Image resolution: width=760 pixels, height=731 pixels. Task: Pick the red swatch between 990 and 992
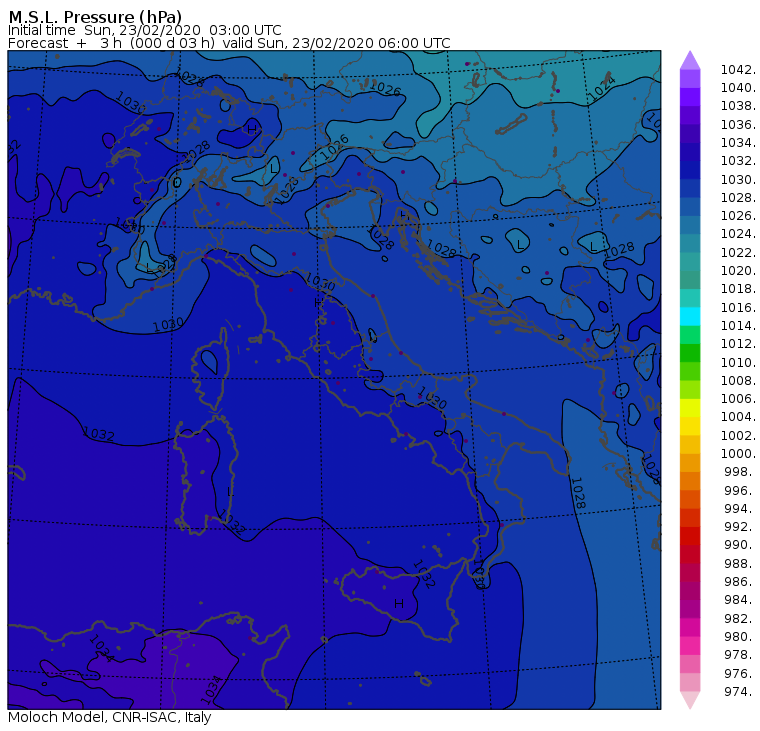(x=690, y=536)
